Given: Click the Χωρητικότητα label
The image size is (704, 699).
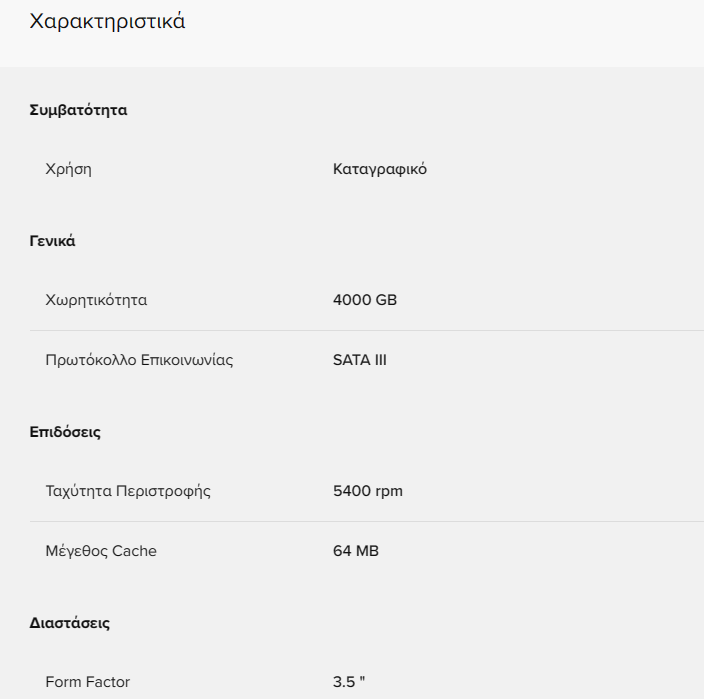Looking at the screenshot, I should (x=96, y=300).
